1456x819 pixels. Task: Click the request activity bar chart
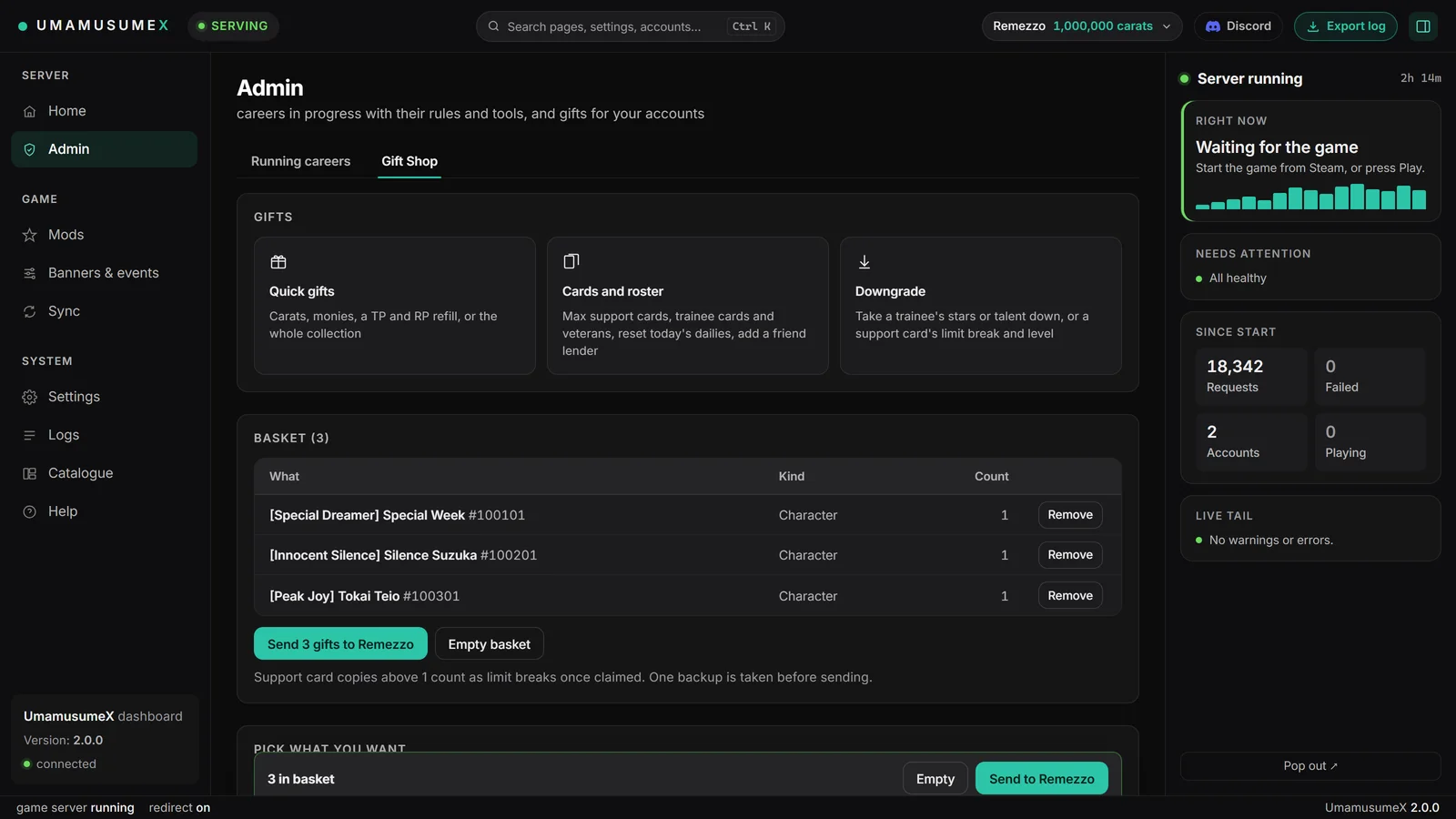[1310, 197]
